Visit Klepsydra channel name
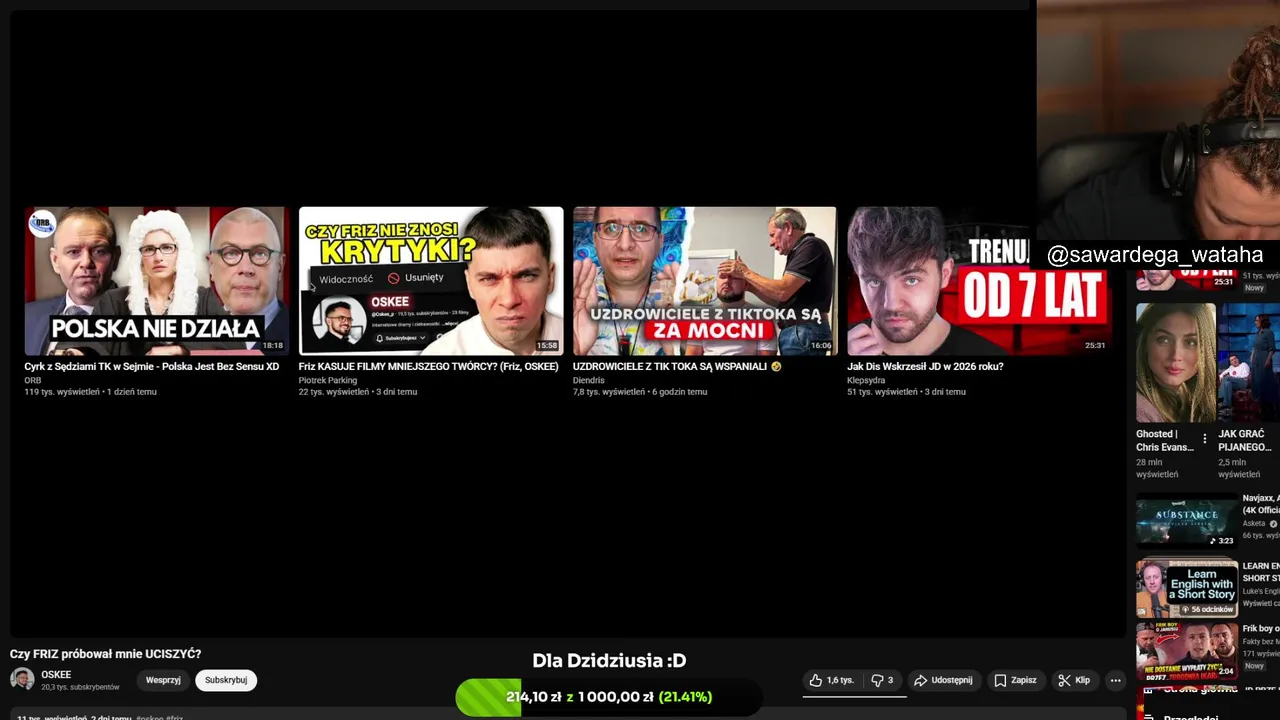Screen dimensions: 1280x720 coord(866,381)
